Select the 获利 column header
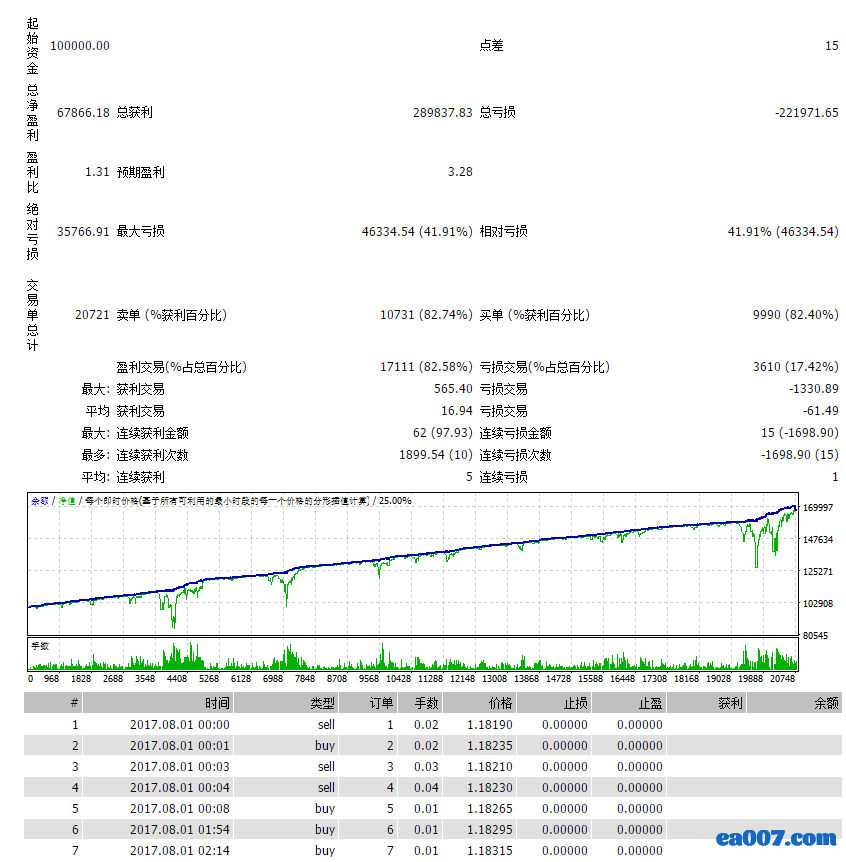The image size is (846, 862). coord(730,703)
